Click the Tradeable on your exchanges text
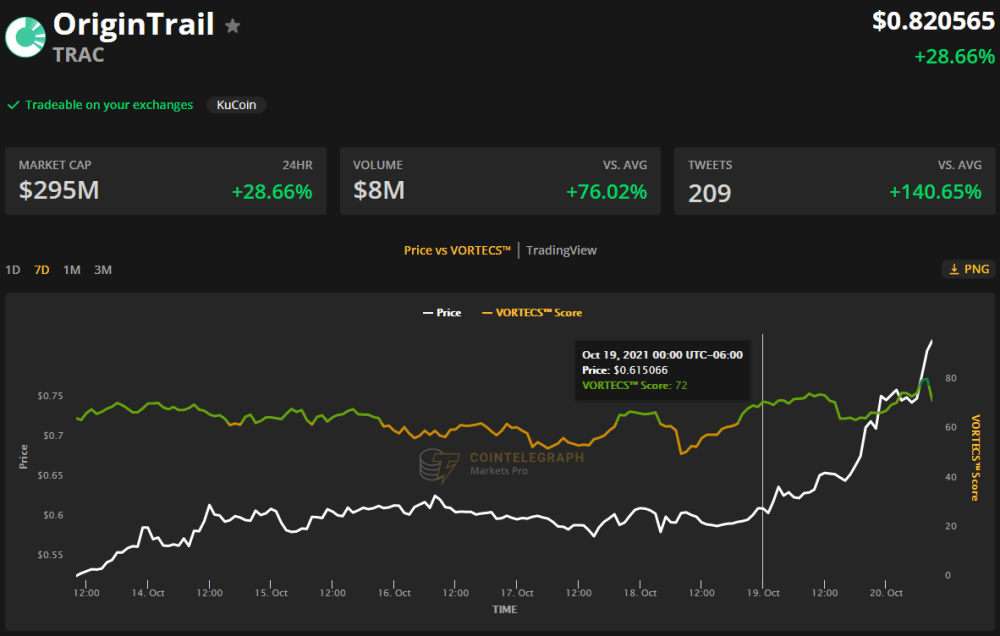The height and width of the screenshot is (636, 1000). point(109,105)
